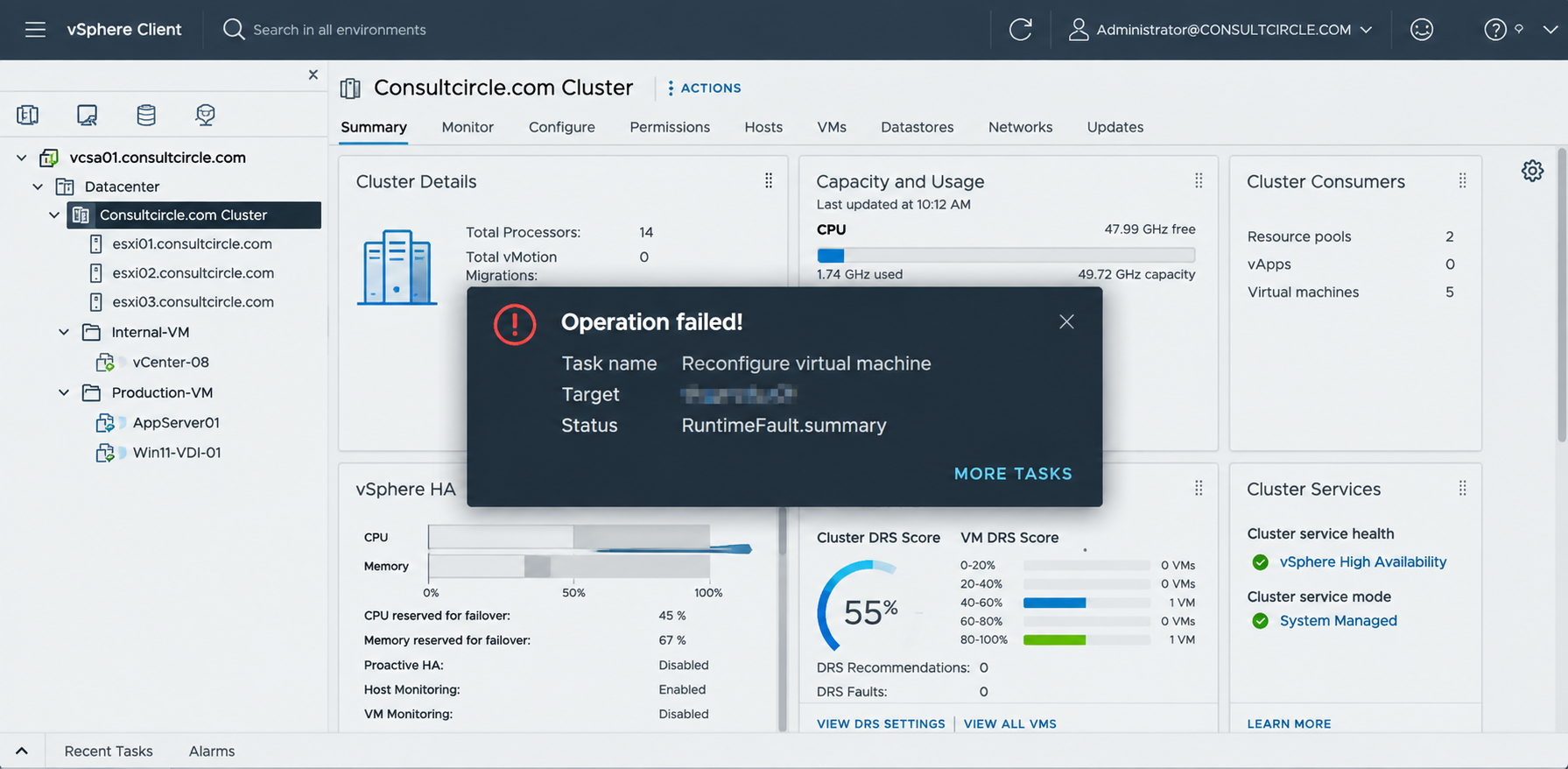Collapse the Consultcircle.com Cluster tree node

(x=54, y=215)
